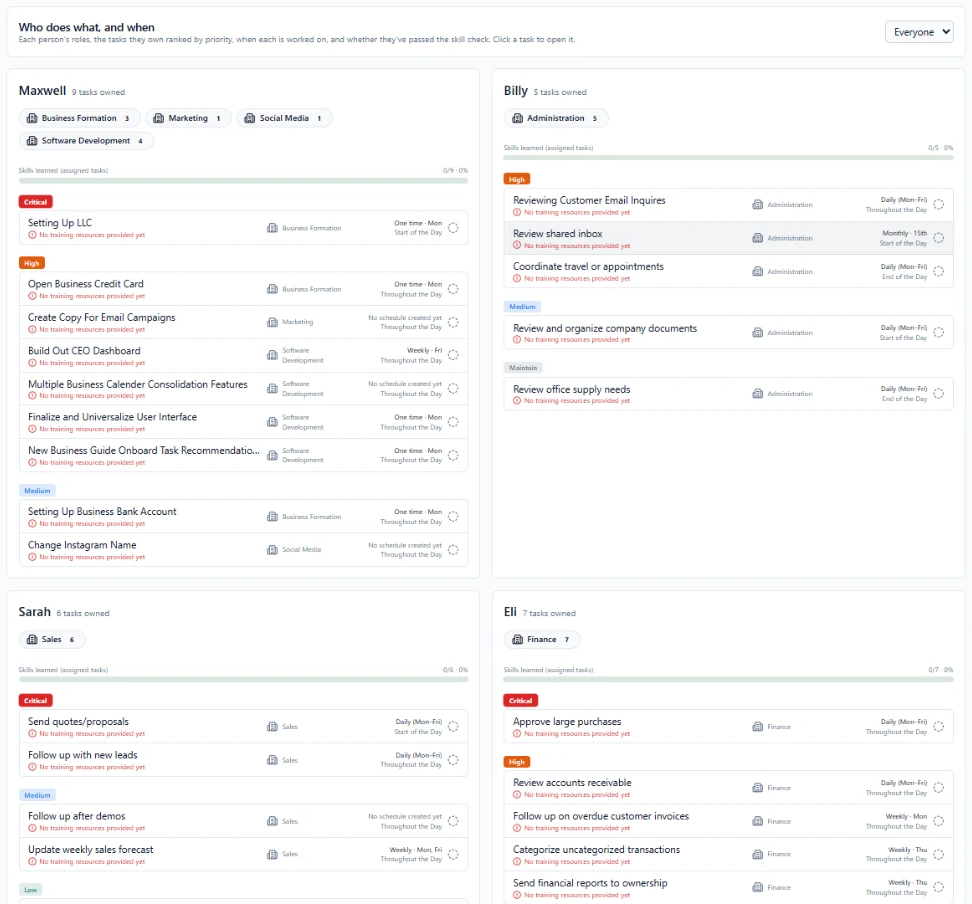Click building icon in Review office supply needs row
The image size is (972, 904).
point(758,394)
